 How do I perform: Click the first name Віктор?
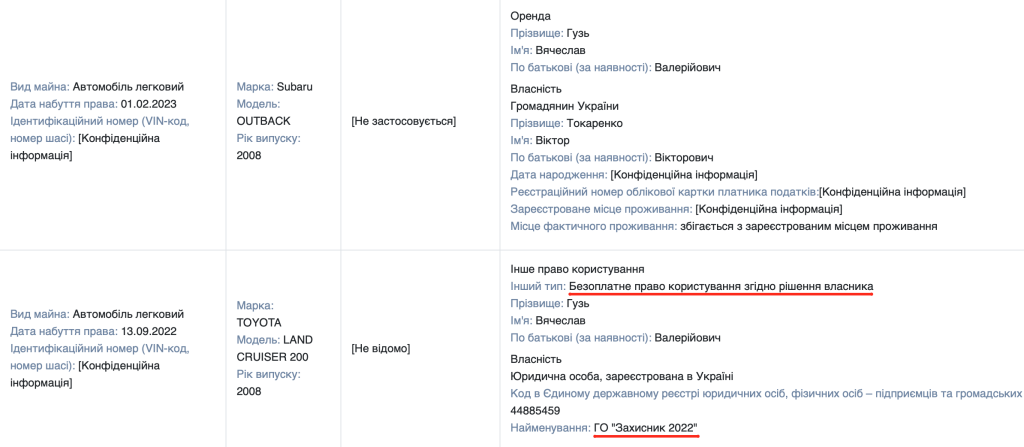552,141
